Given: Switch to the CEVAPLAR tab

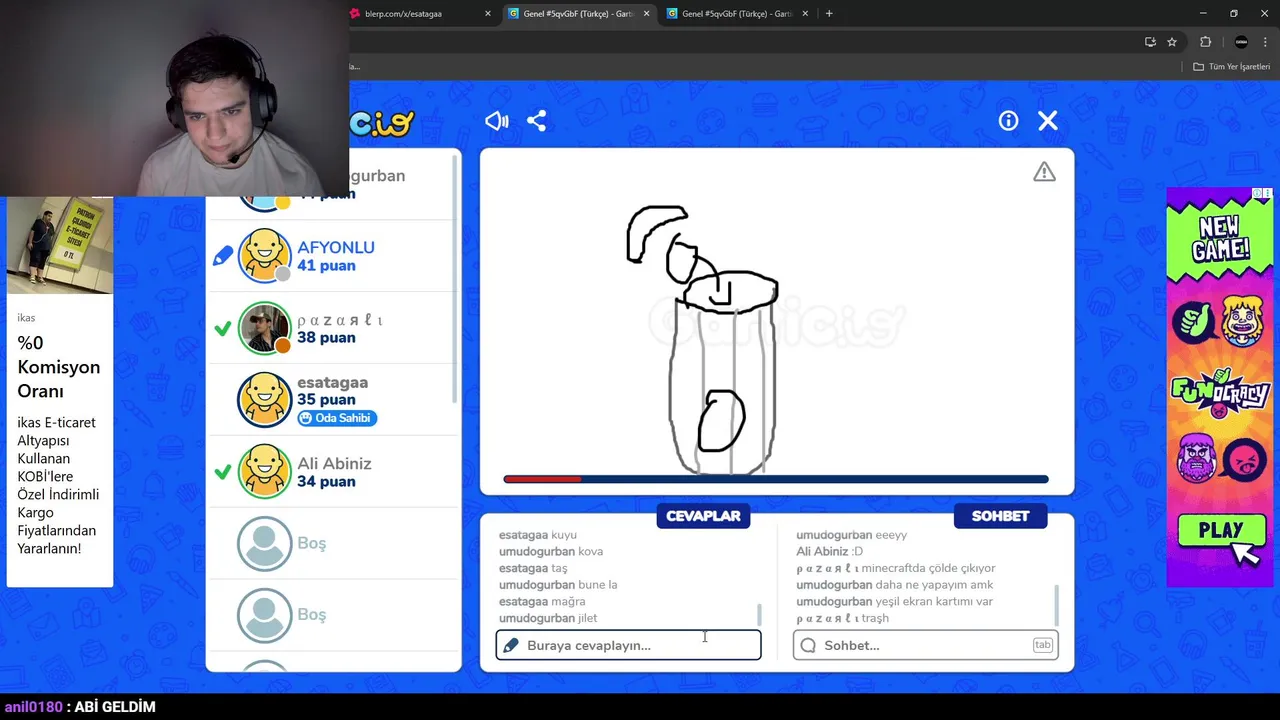Looking at the screenshot, I should click(703, 516).
